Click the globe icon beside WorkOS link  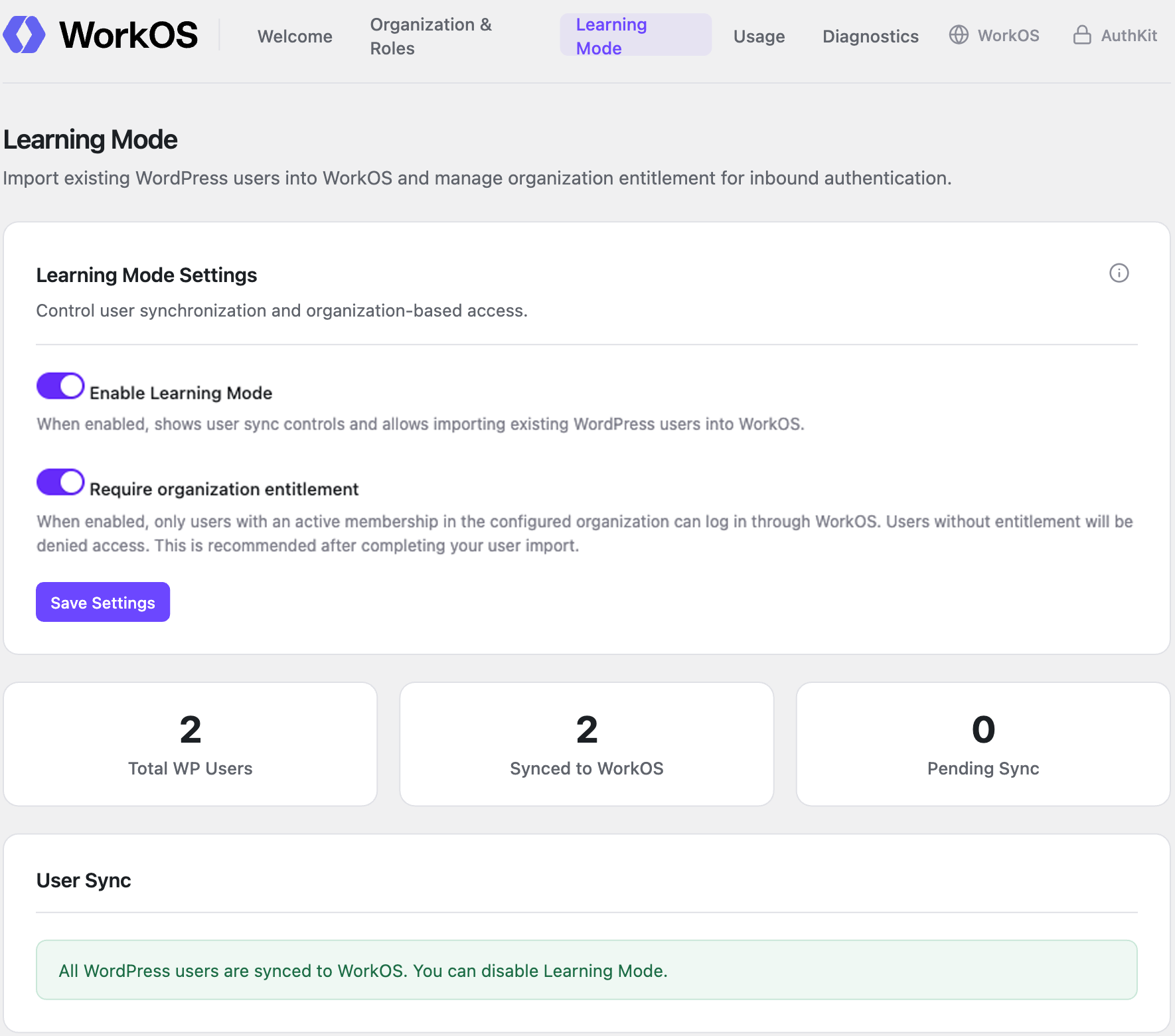coord(958,35)
